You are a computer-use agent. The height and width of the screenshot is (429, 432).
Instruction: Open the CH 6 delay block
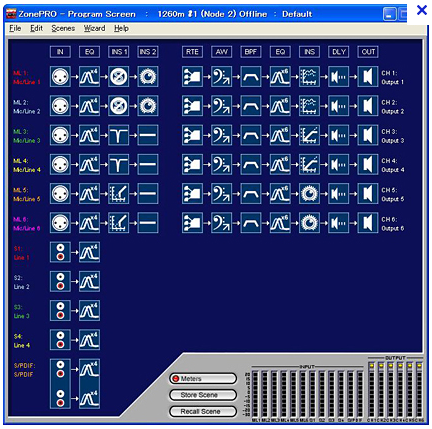(339, 223)
